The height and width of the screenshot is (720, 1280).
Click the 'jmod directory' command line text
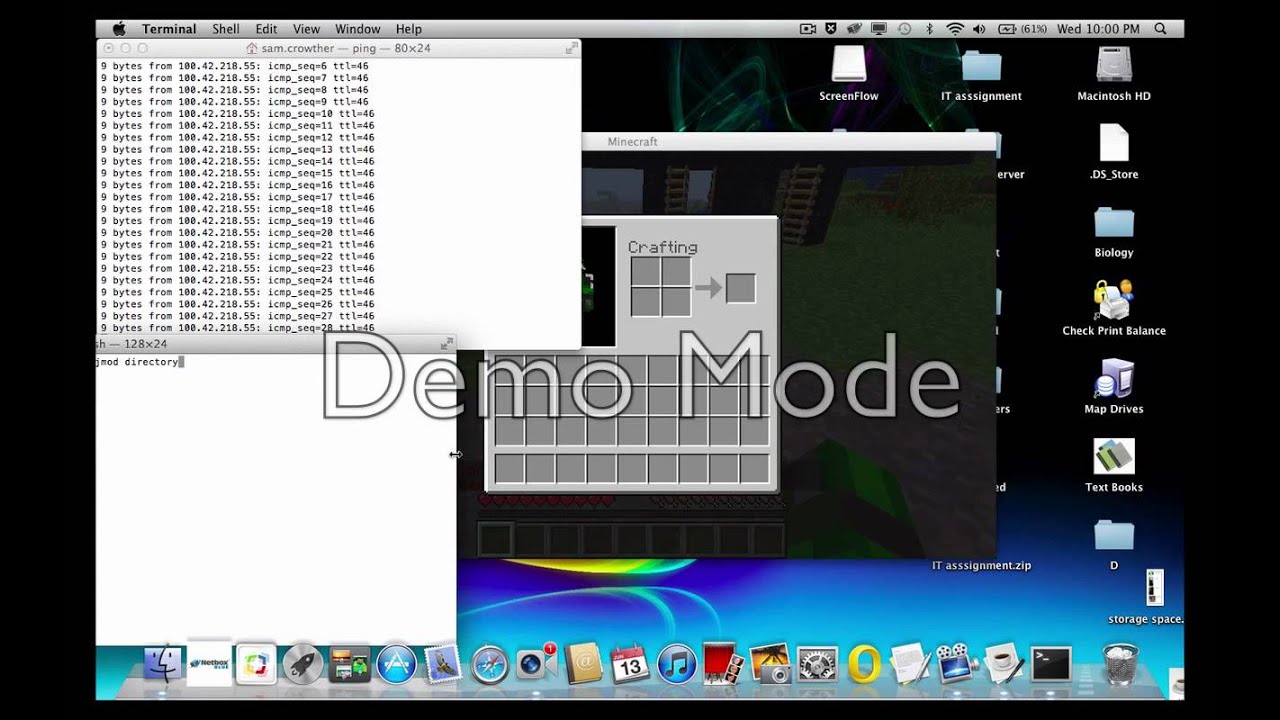pyautogui.click(x=137, y=362)
